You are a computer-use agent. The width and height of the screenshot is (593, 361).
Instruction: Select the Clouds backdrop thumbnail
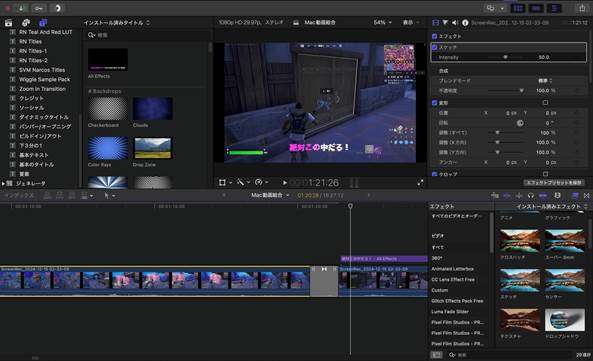(x=153, y=108)
